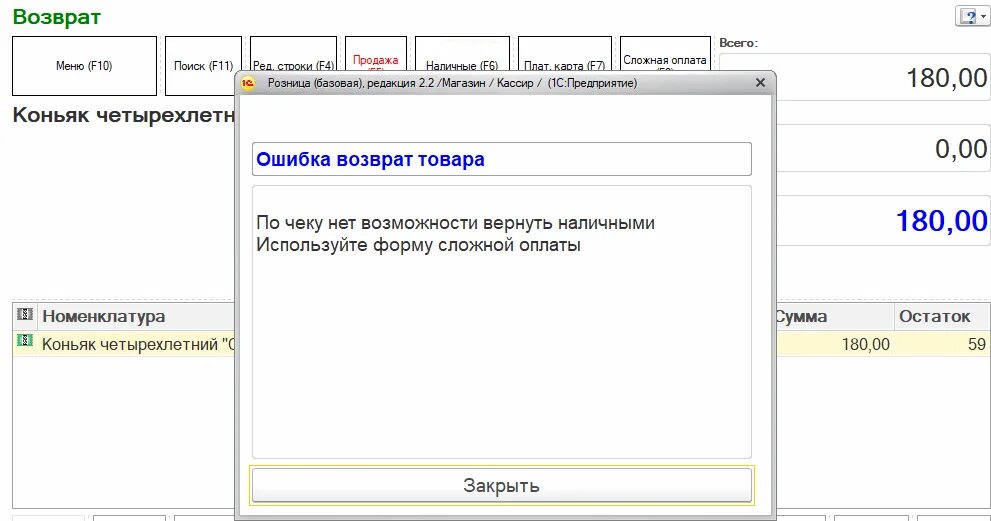Open the help icon dropdown at top right
The width and height of the screenshot is (991, 521).
(x=971, y=16)
